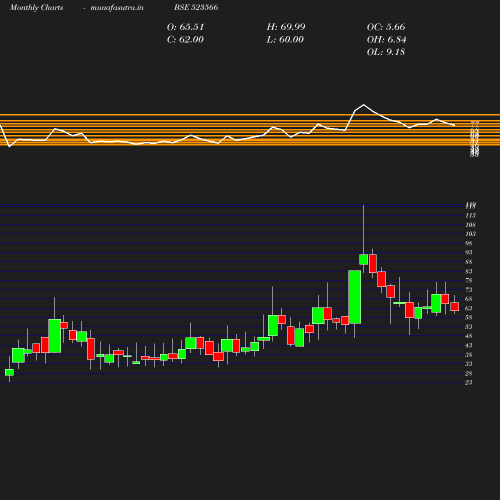Screen dimensions: 500x500
Task: Click the last red candlestick on the right
Action: (x=455, y=307)
